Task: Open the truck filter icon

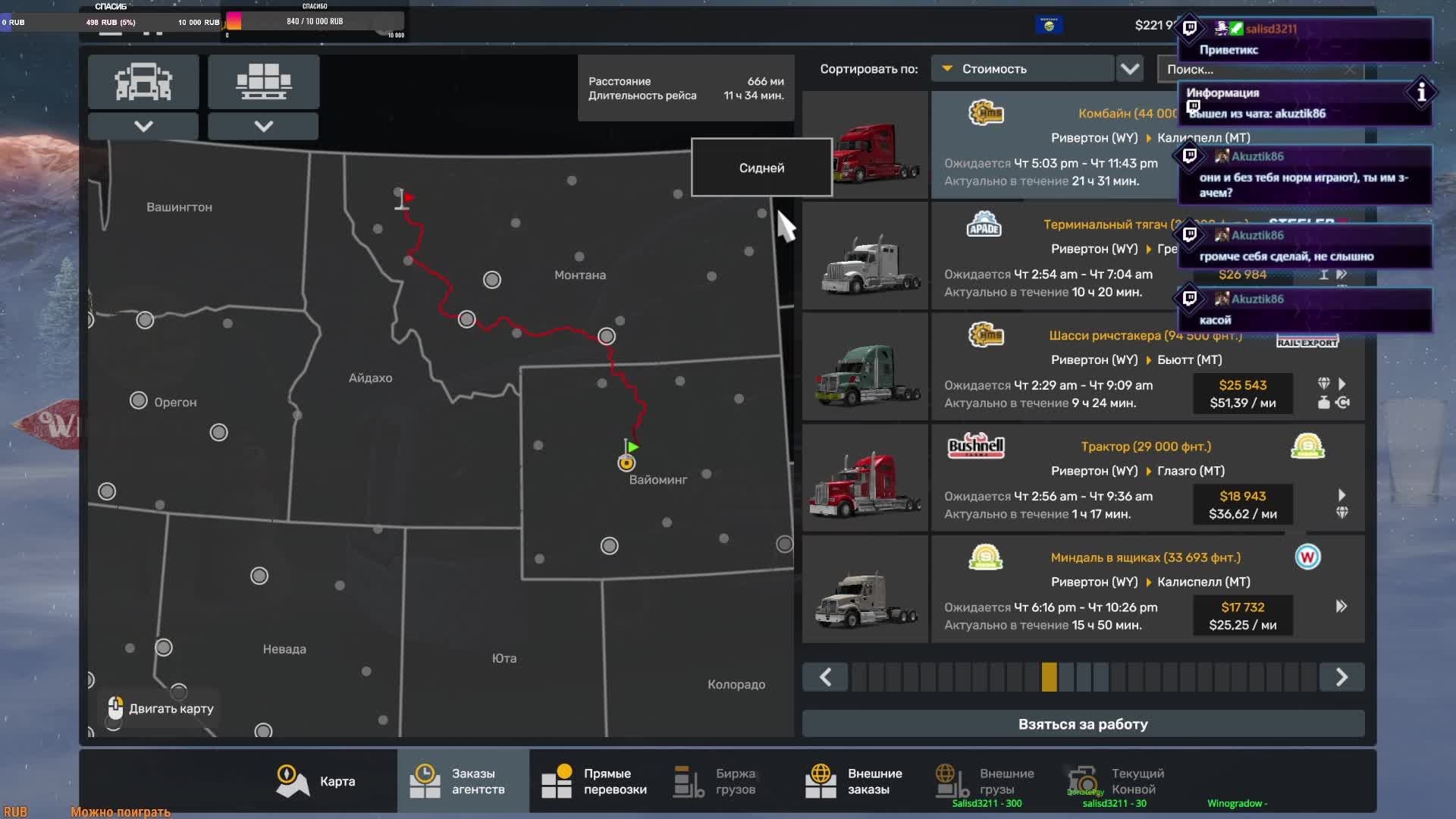Action: [143, 82]
